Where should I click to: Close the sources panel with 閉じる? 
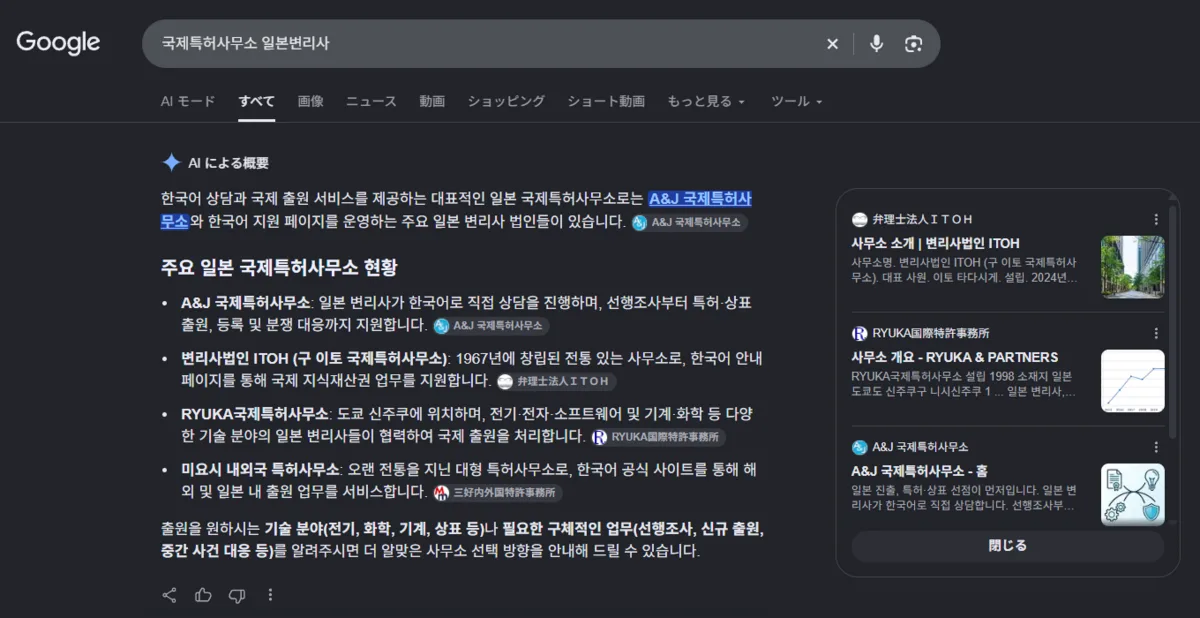pyautogui.click(x=1007, y=546)
